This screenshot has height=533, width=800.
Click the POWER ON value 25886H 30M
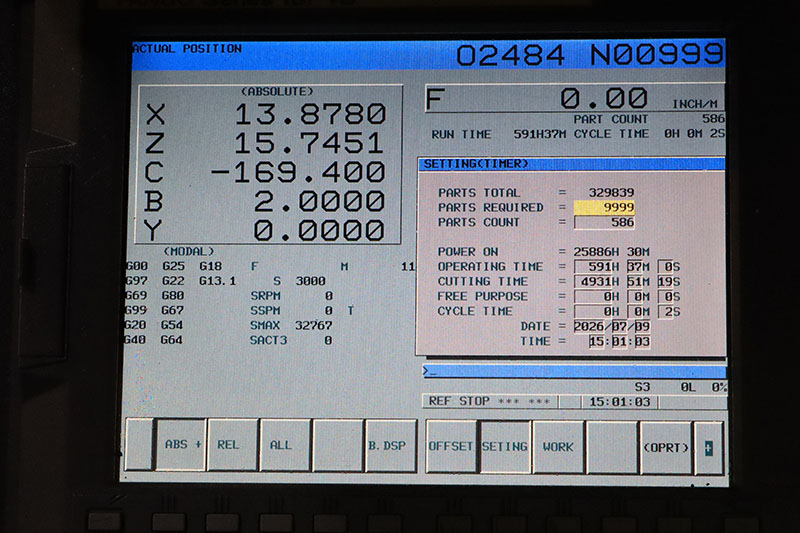click(611, 252)
